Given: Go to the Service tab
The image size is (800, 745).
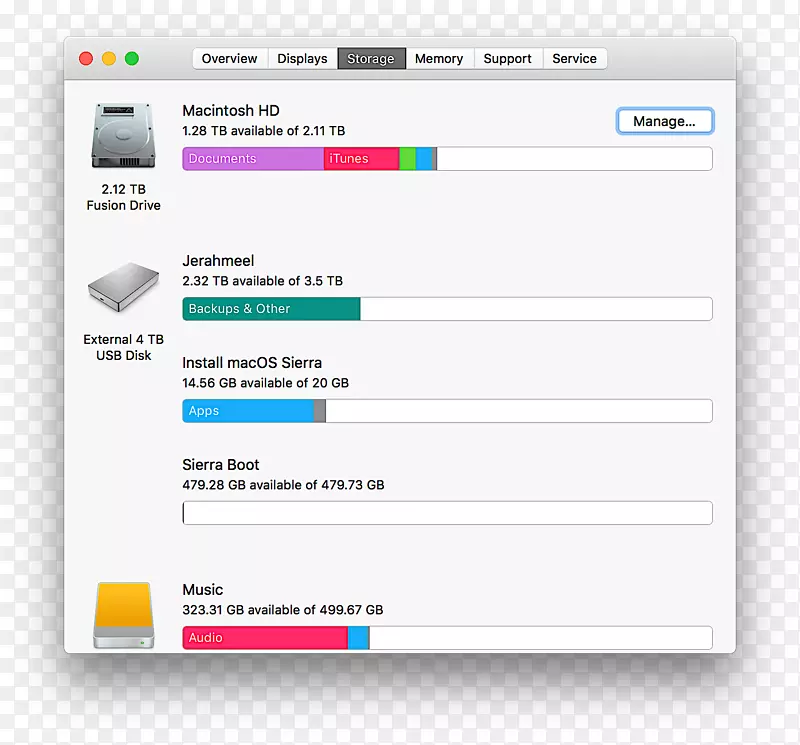Looking at the screenshot, I should tap(574, 59).
